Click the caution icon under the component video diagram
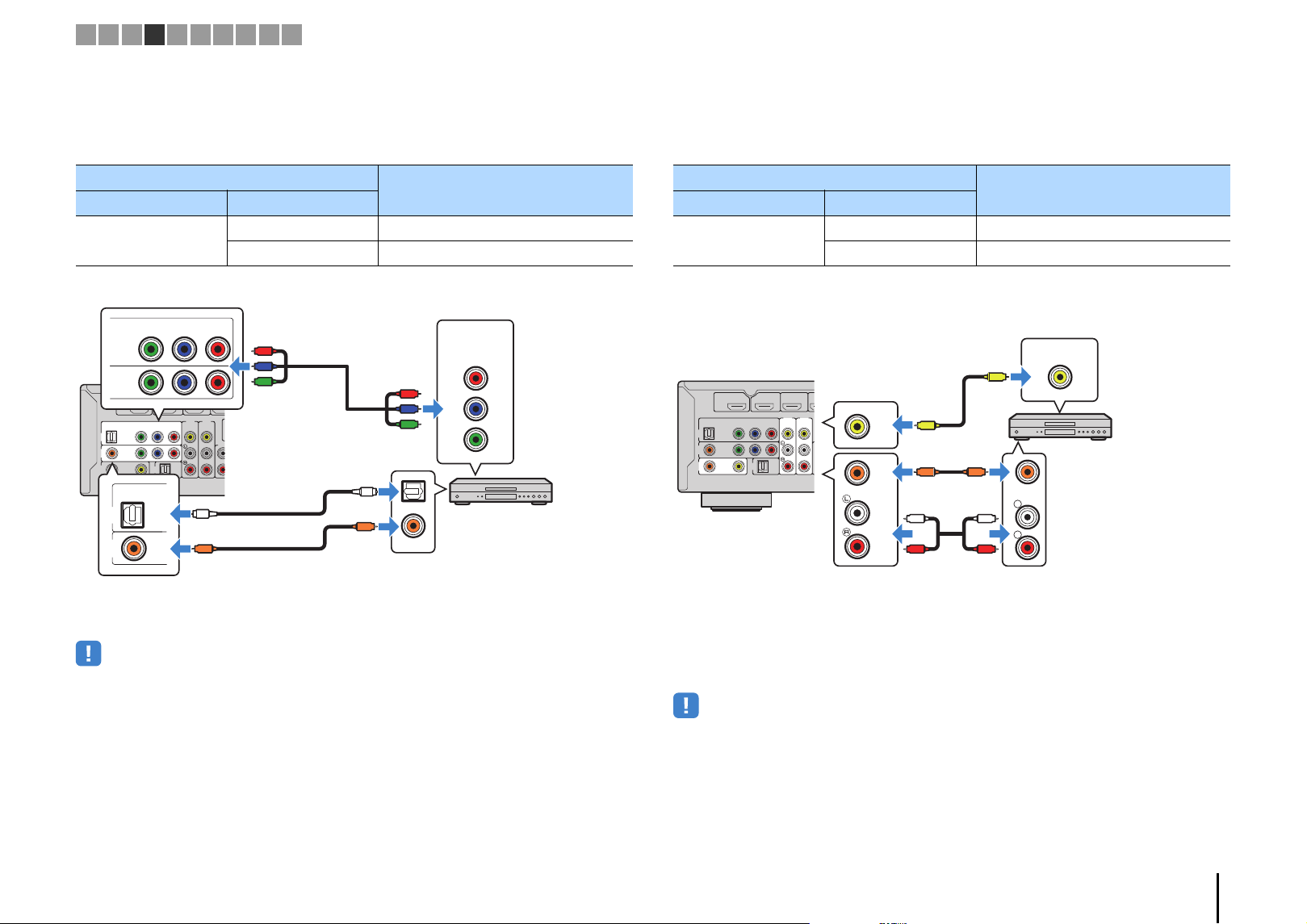The width and height of the screenshot is (1307, 924). [89, 654]
